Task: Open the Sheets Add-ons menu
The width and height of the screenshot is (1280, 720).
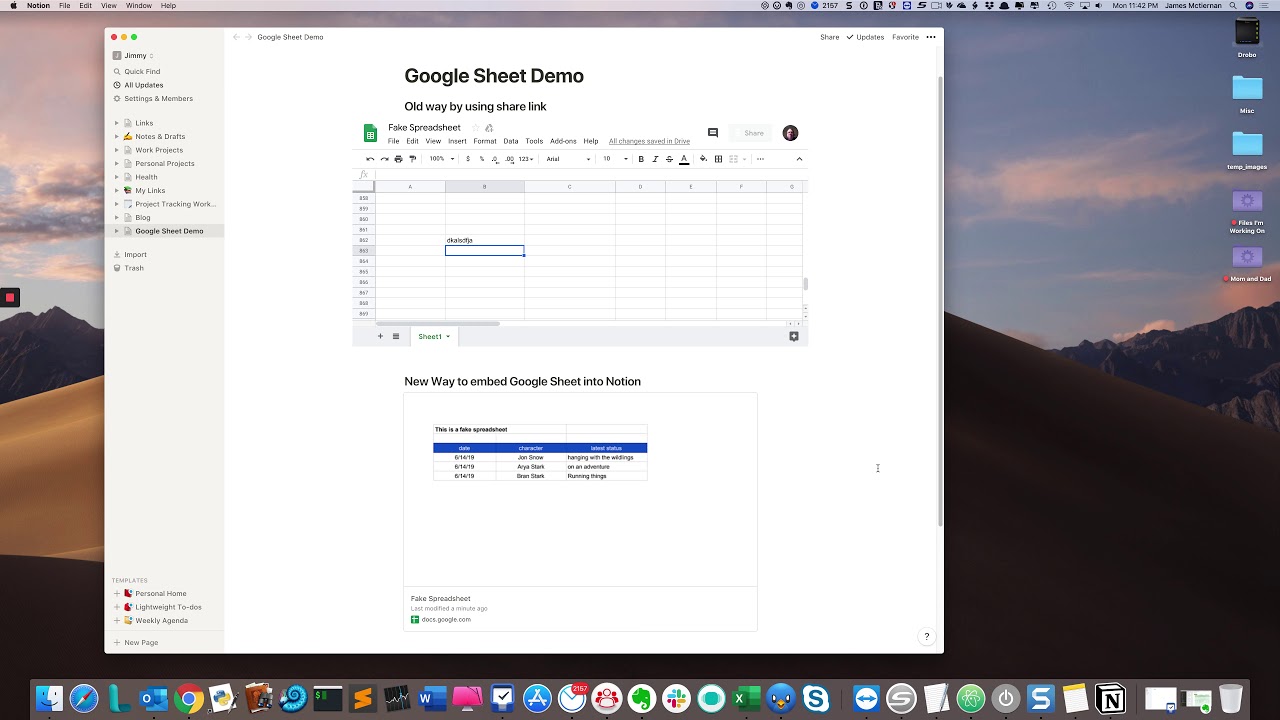Action: [x=563, y=141]
